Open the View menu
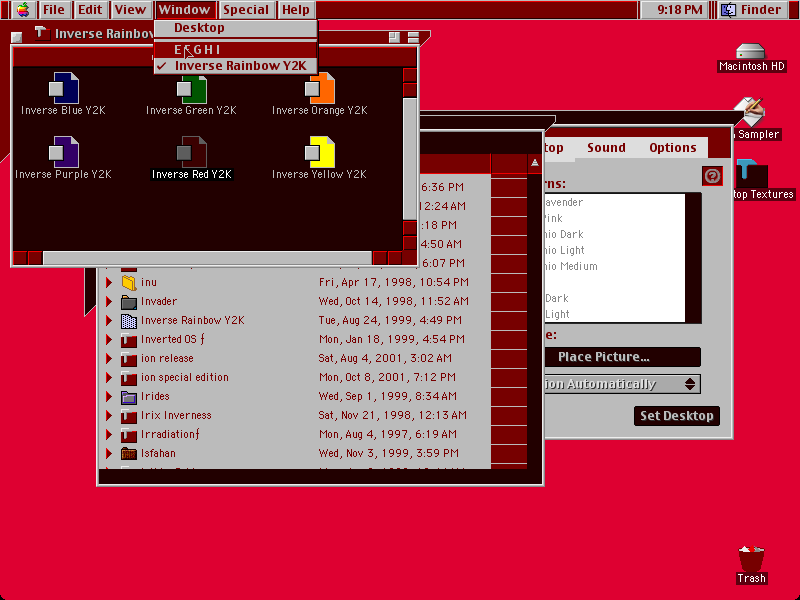 [x=130, y=10]
